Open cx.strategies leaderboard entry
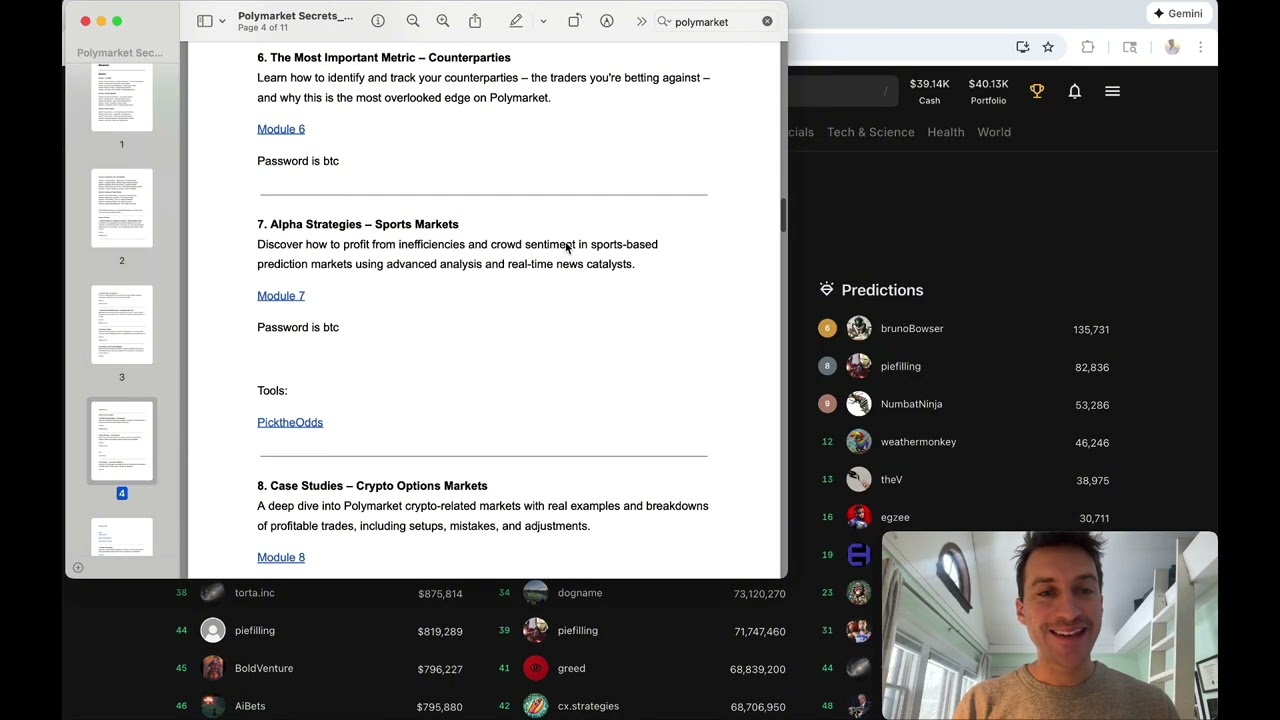Screen dimensions: 1280x720 [643, 706]
